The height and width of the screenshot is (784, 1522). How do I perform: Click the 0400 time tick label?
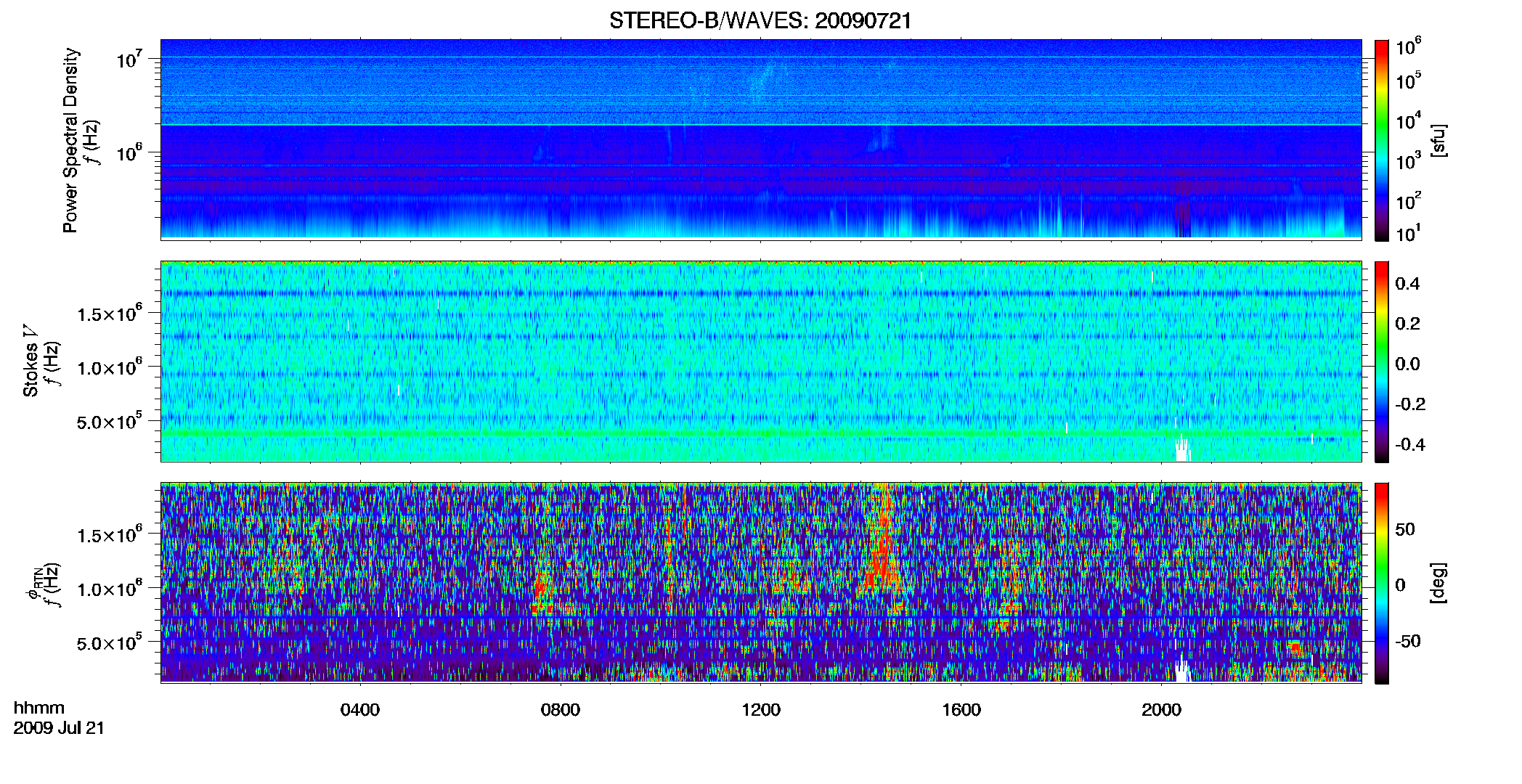coord(360,709)
